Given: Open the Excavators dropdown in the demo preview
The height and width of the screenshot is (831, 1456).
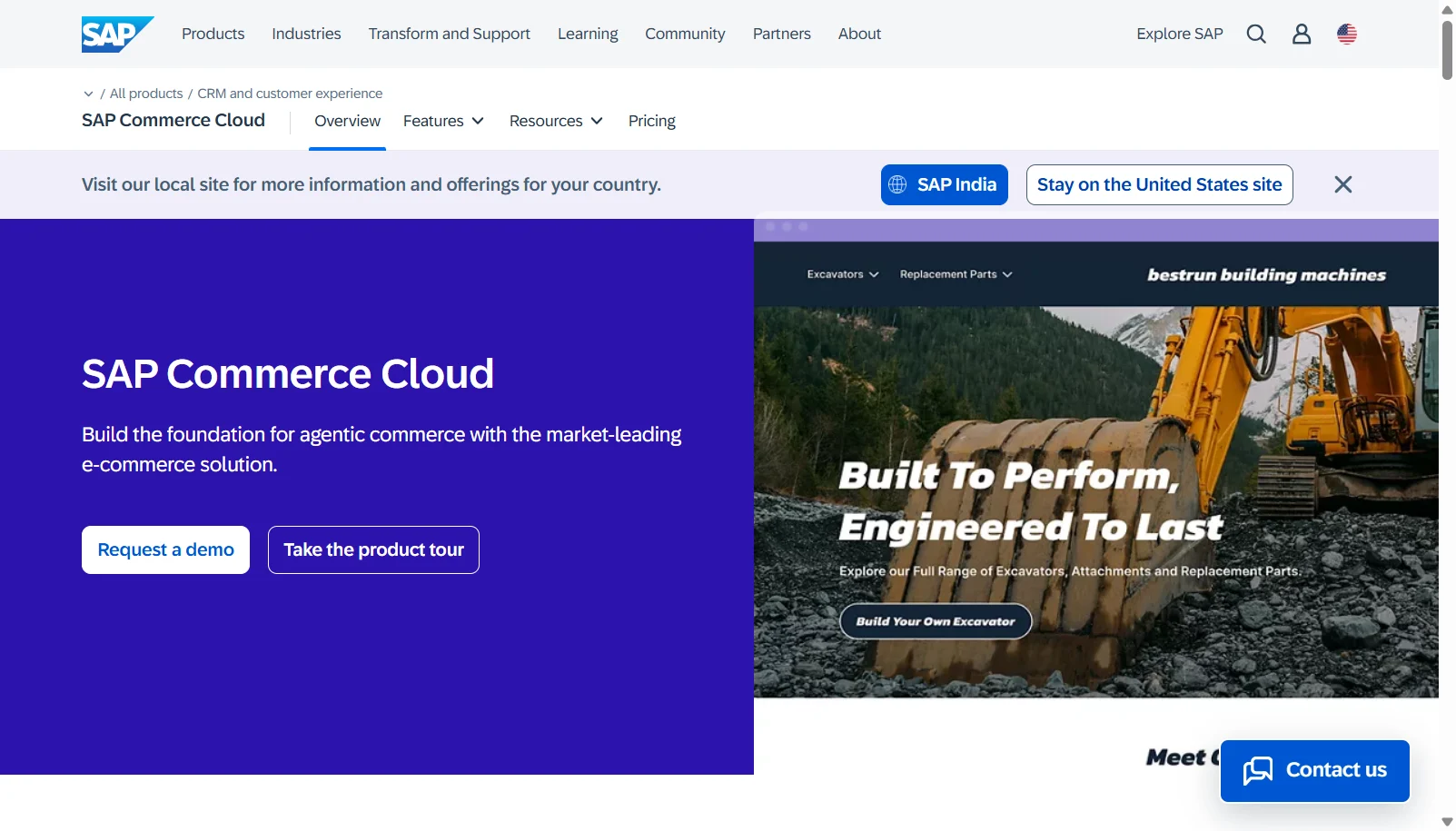Looking at the screenshot, I should point(843,274).
